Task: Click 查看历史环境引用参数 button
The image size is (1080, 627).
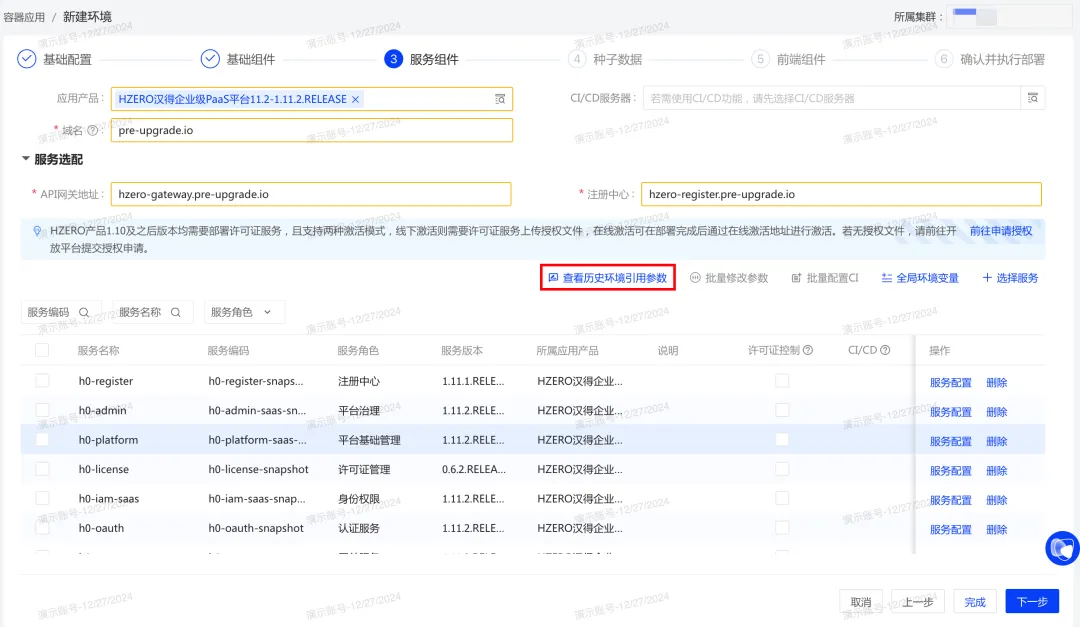Action: pos(608,278)
